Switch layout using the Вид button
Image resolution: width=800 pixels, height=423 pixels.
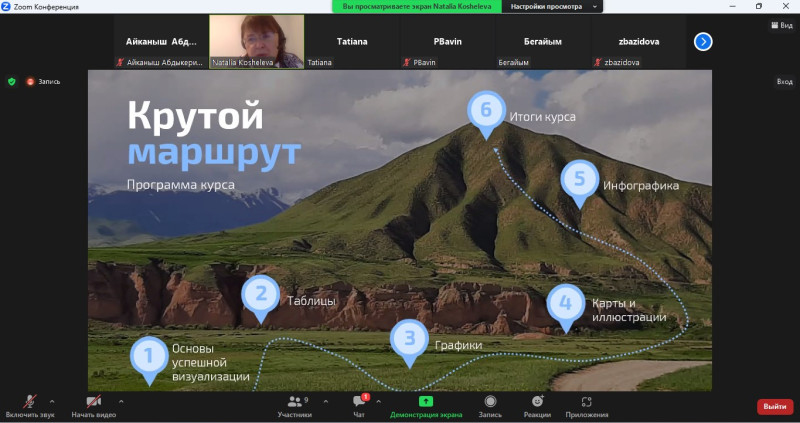pos(780,25)
